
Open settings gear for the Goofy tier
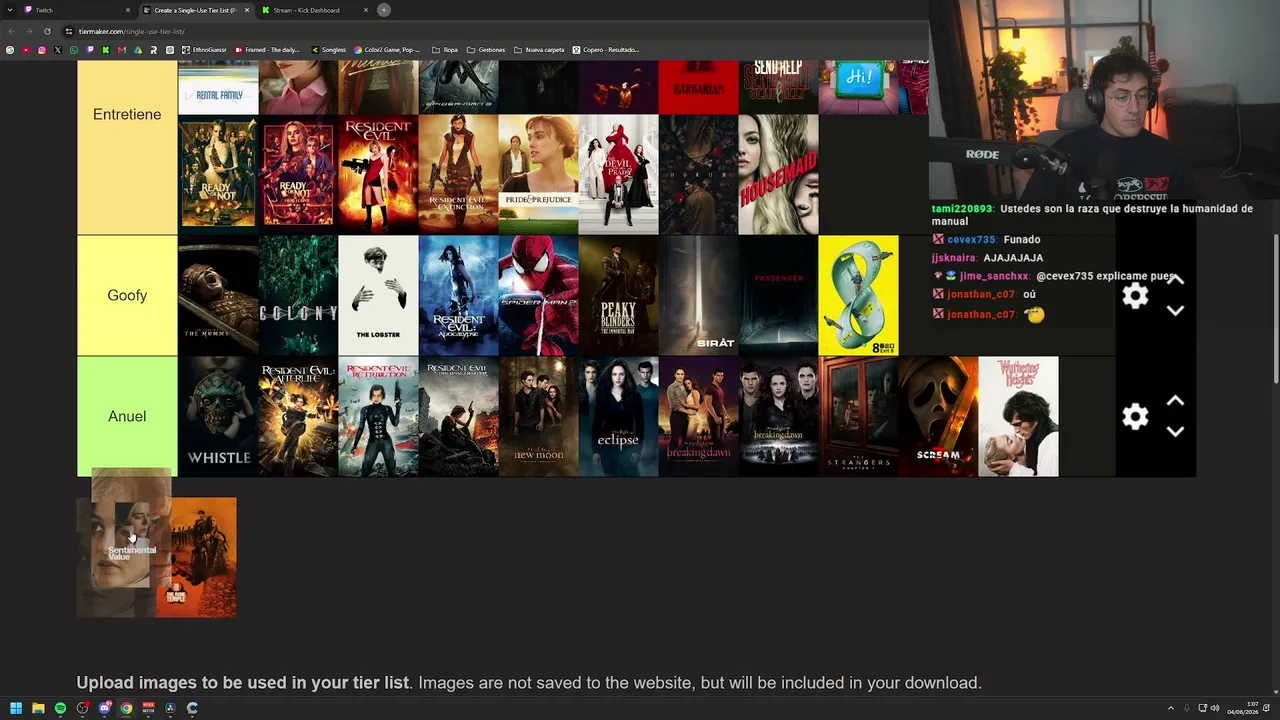tap(1135, 296)
